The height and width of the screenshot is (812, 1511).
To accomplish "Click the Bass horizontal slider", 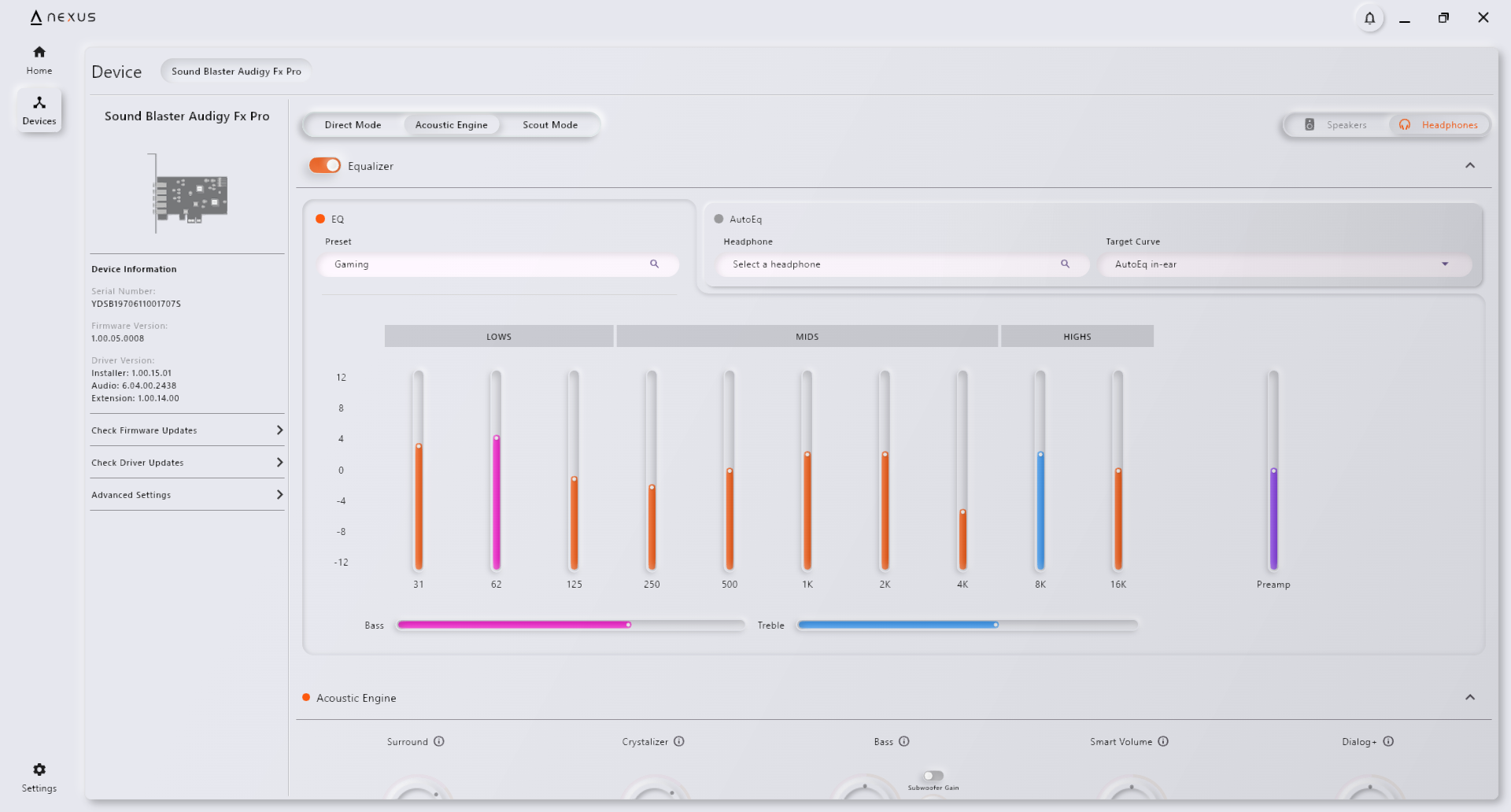I will tap(571, 625).
